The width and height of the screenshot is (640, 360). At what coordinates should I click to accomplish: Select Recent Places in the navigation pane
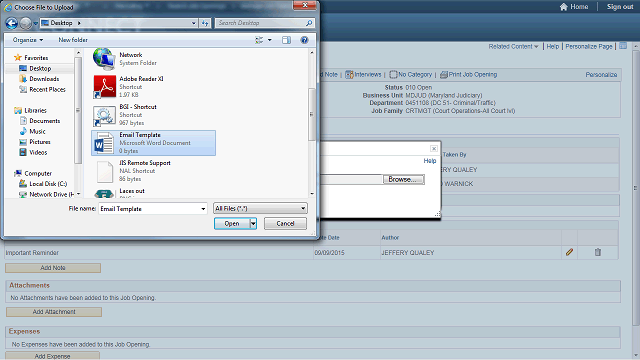pos(47,89)
